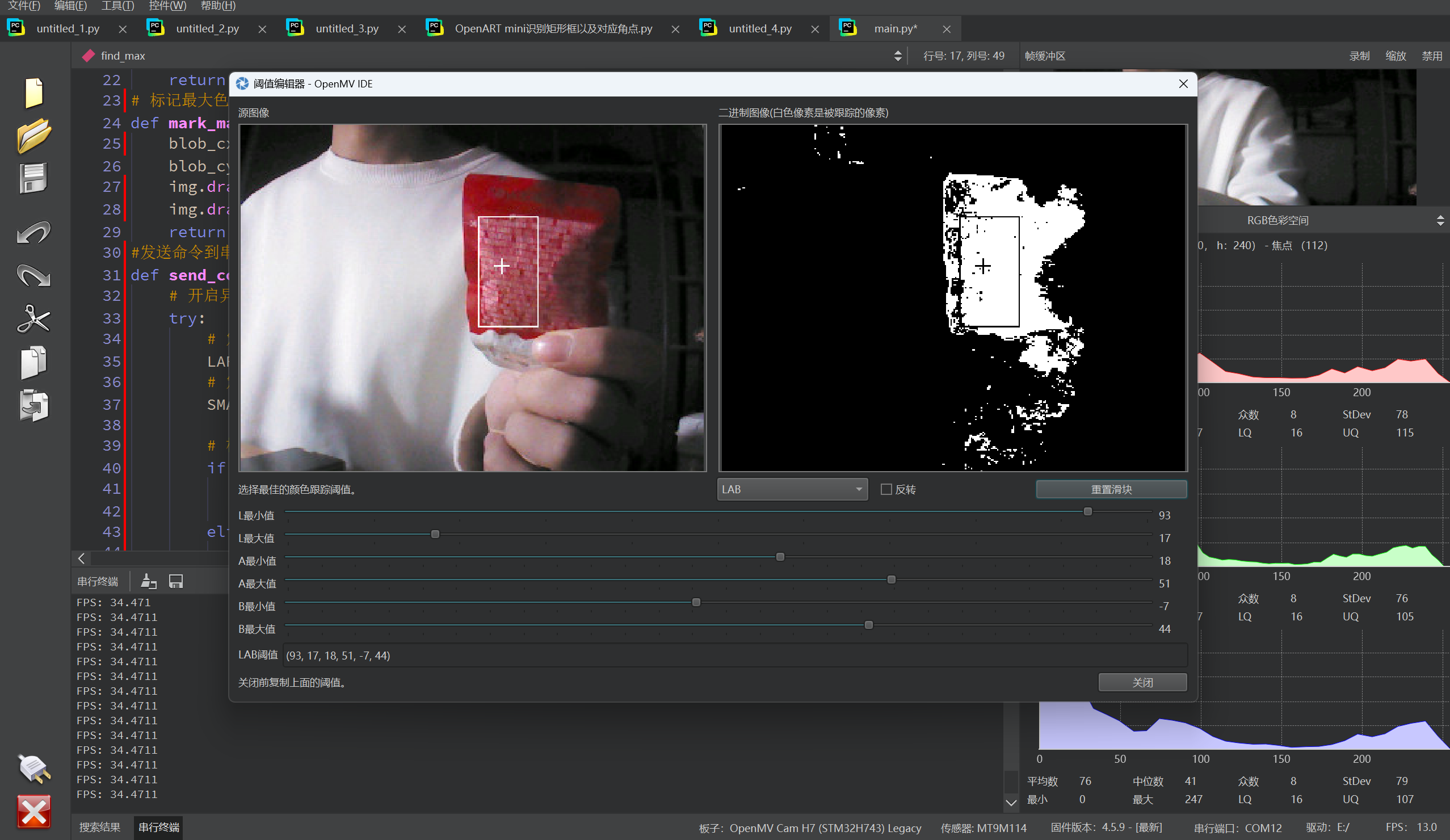
Task: Click the Cut scissors icon
Action: (x=33, y=319)
